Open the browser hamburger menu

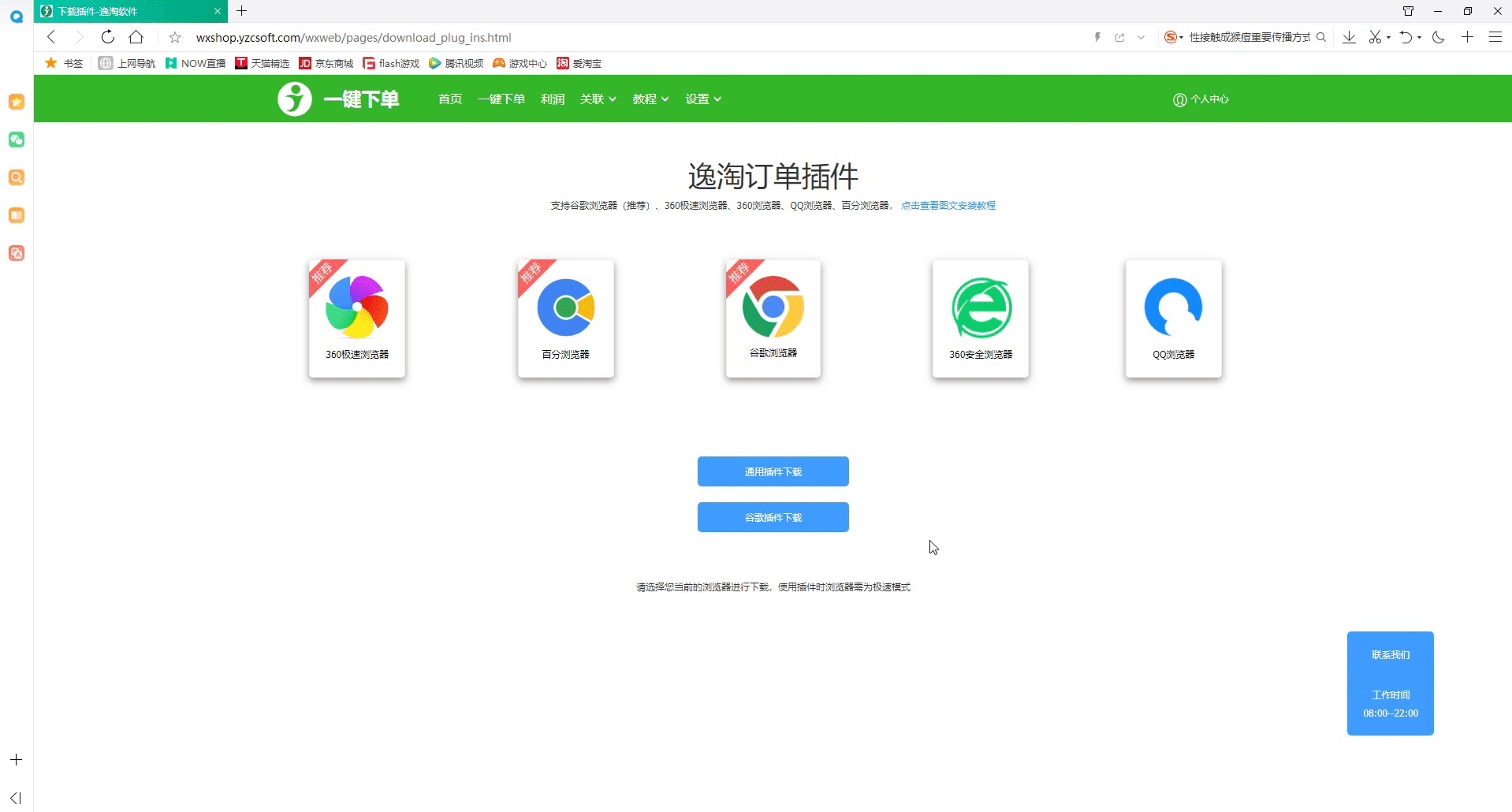pos(1495,37)
